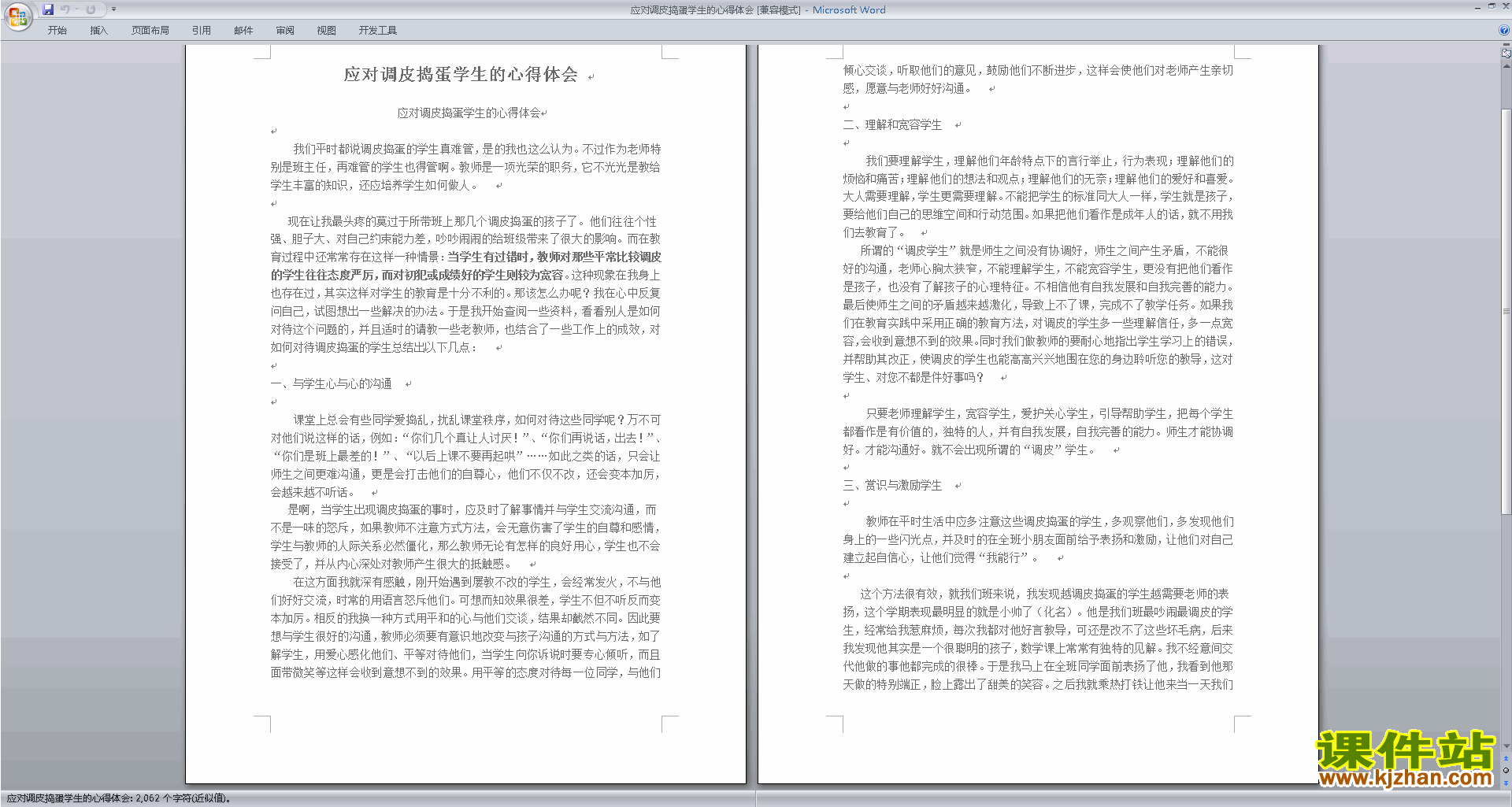
Task: Click the Previous Page double-arrow icon
Action: pos(1506,759)
